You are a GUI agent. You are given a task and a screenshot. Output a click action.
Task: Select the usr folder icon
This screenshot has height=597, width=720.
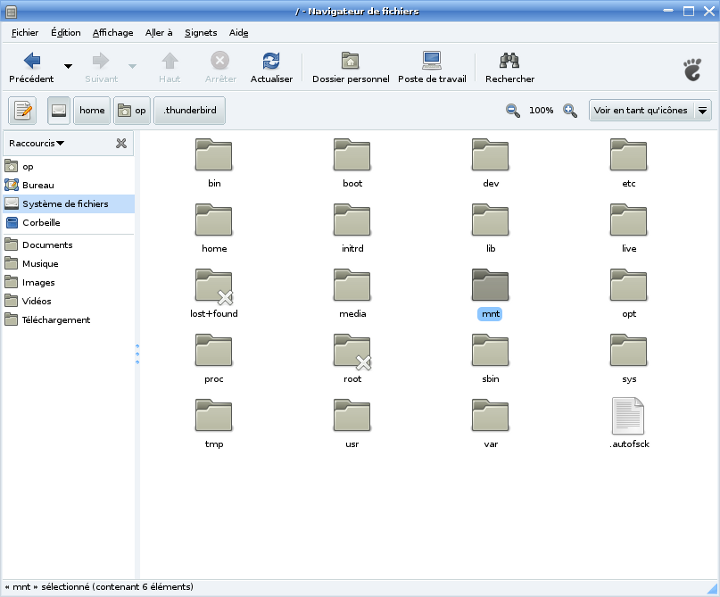[352, 416]
